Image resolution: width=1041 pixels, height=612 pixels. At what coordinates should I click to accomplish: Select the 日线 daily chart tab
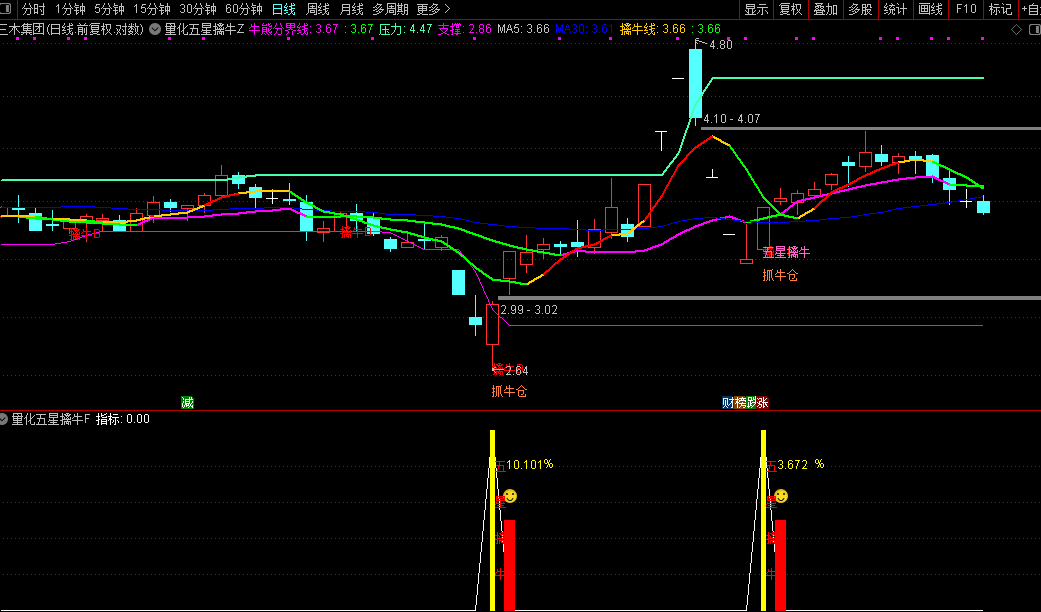click(283, 9)
